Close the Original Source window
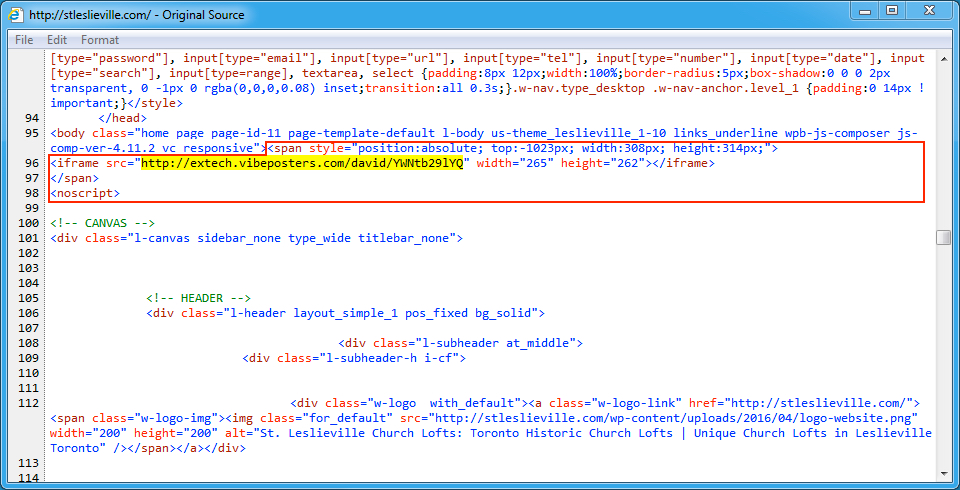 (x=929, y=11)
